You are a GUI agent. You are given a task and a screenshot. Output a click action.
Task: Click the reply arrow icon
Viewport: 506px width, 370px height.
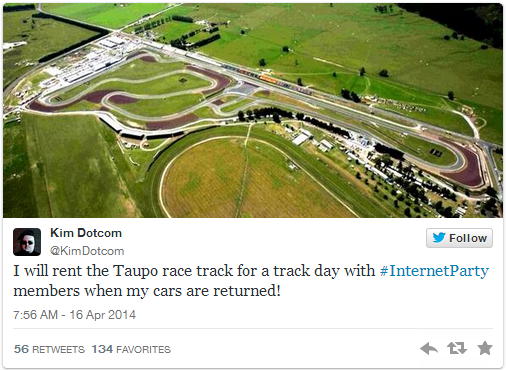point(429,349)
